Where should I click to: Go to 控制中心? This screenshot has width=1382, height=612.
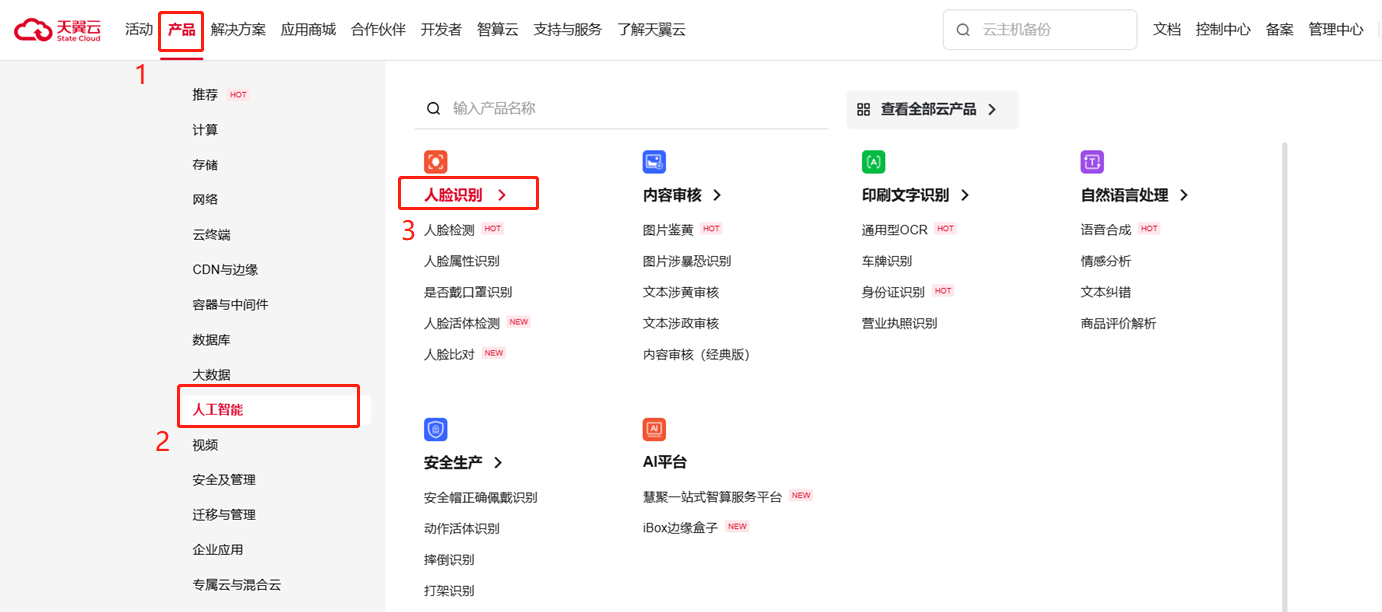(x=1223, y=30)
